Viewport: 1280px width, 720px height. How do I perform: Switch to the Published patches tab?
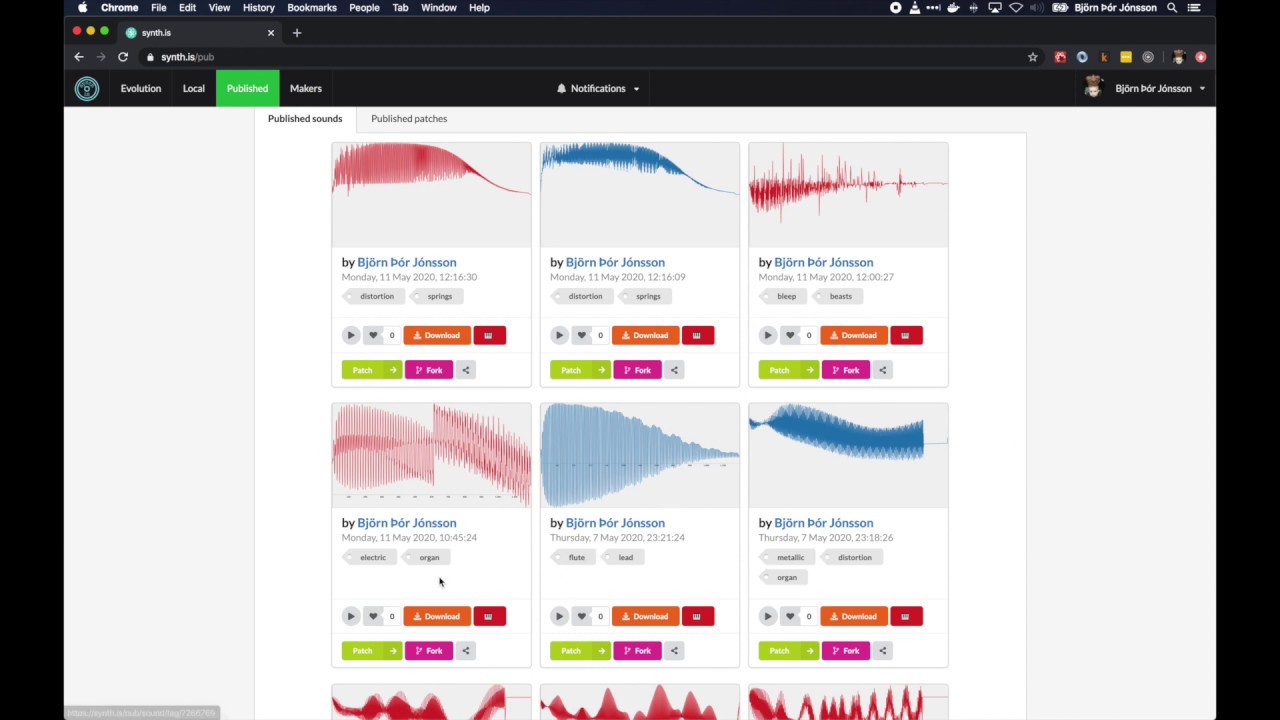409,119
